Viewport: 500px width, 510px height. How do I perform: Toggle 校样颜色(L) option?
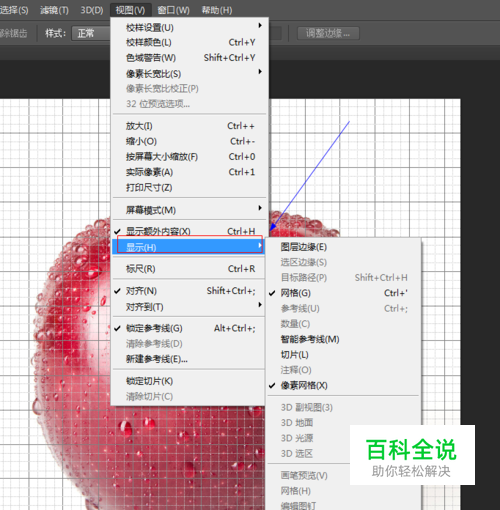click(189, 42)
